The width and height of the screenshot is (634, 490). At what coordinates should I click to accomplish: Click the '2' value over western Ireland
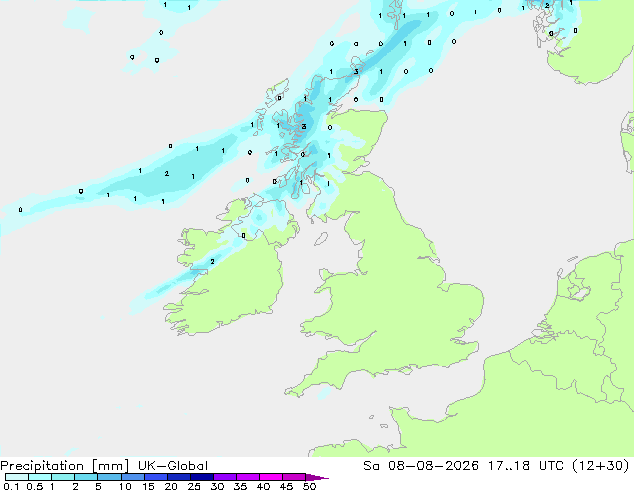[x=213, y=262]
